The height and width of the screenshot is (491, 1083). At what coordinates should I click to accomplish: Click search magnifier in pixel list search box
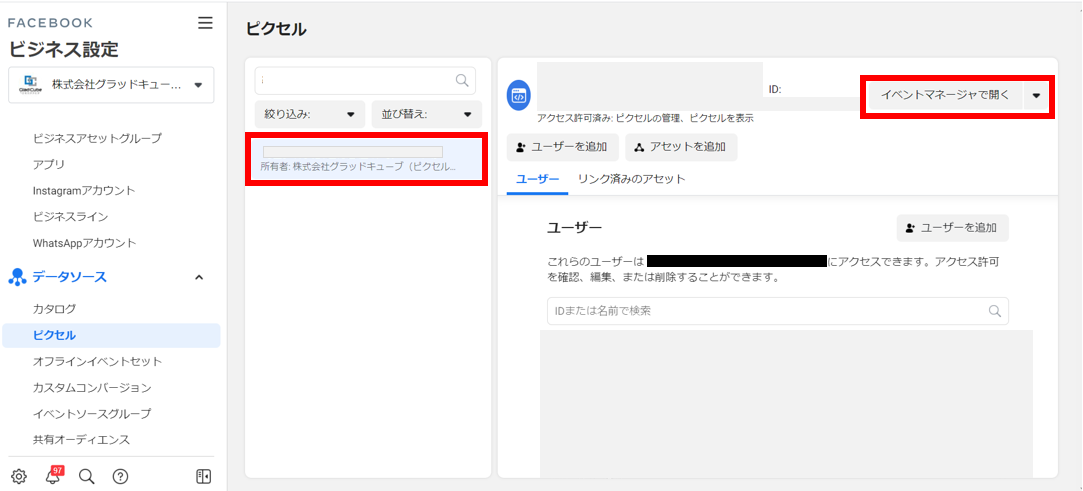pos(462,81)
